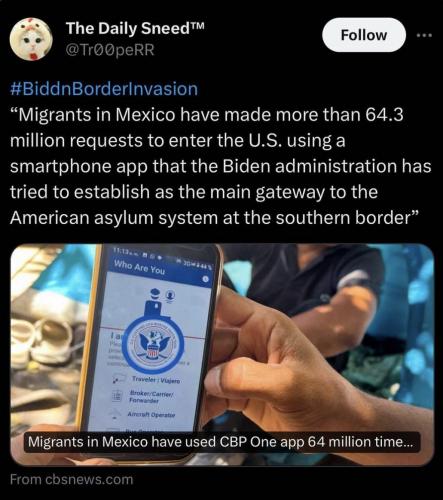443x500 pixels.
Task: Click the card headline about CBP One app
Action: pyautogui.click(x=221, y=442)
